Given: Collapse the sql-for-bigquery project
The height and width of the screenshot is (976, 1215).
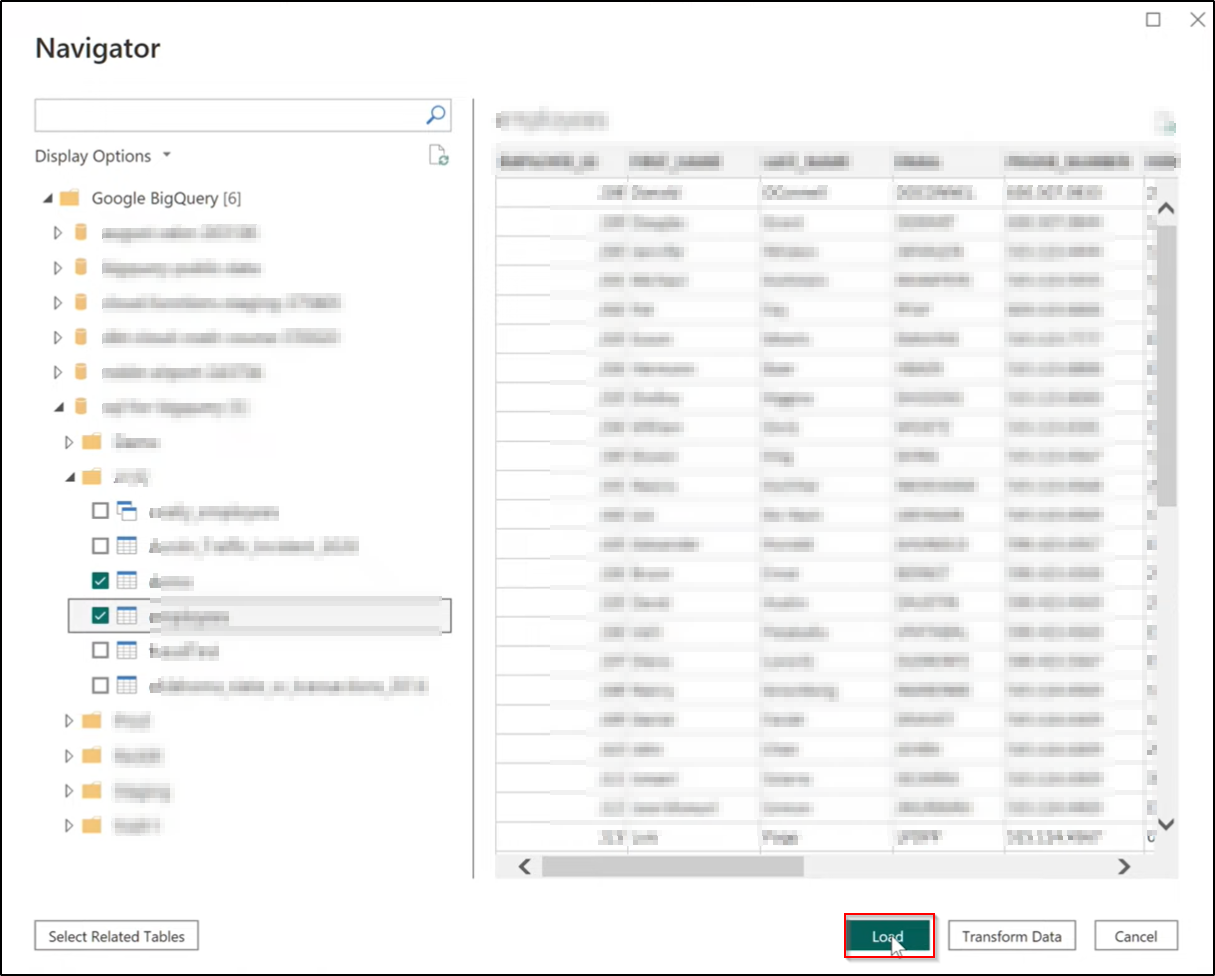Looking at the screenshot, I should pyautogui.click(x=59, y=407).
